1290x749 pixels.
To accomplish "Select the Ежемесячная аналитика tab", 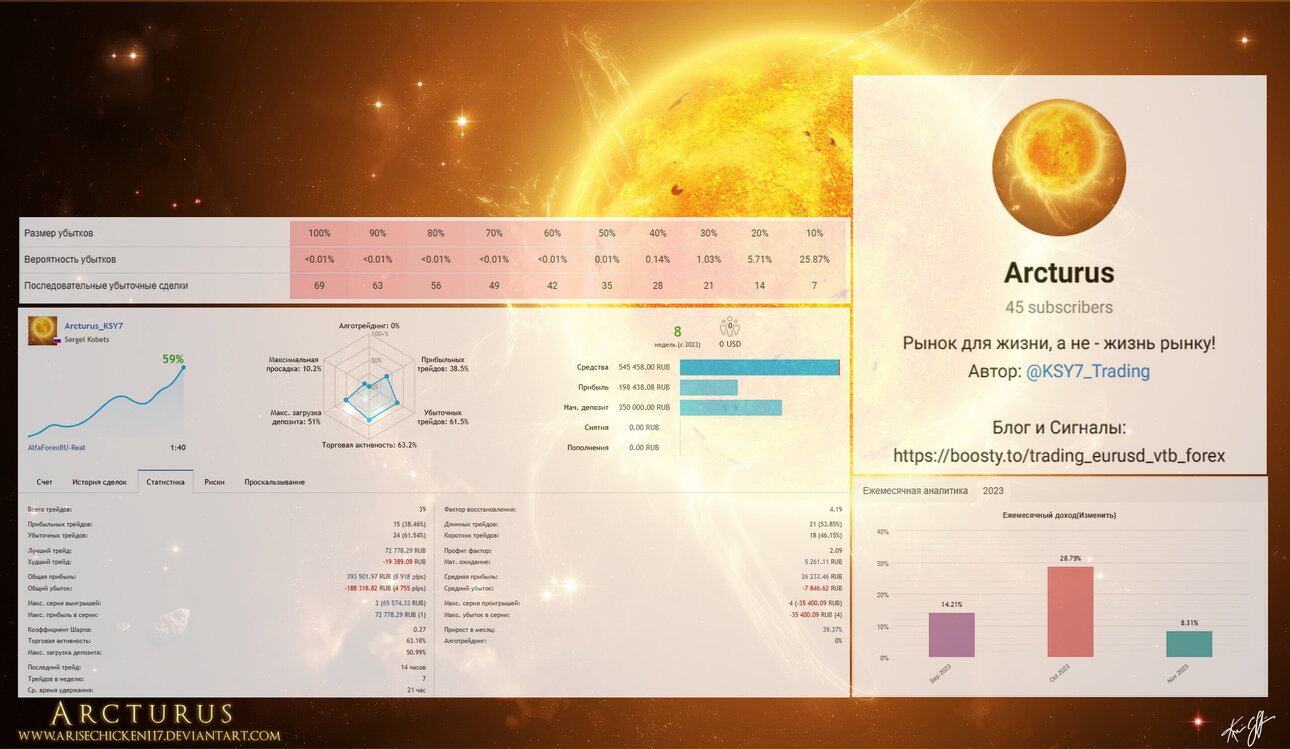I will point(915,491).
